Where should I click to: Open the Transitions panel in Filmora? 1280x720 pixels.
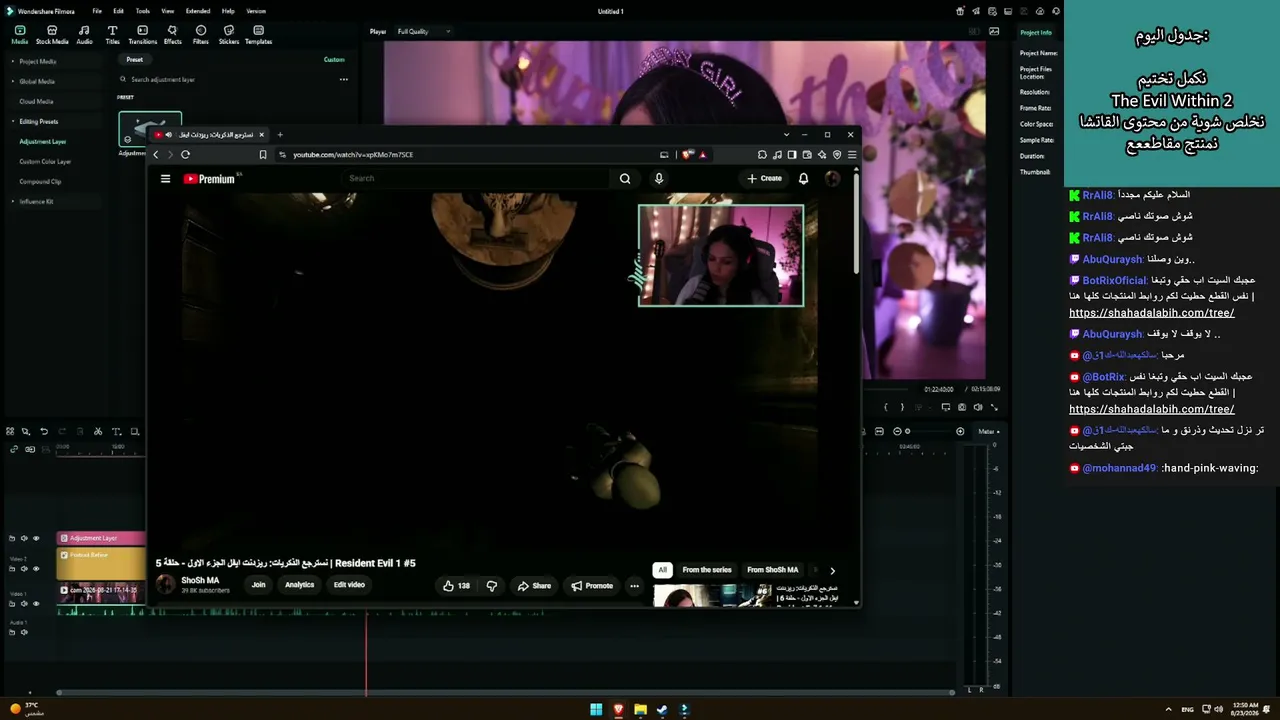[142, 35]
